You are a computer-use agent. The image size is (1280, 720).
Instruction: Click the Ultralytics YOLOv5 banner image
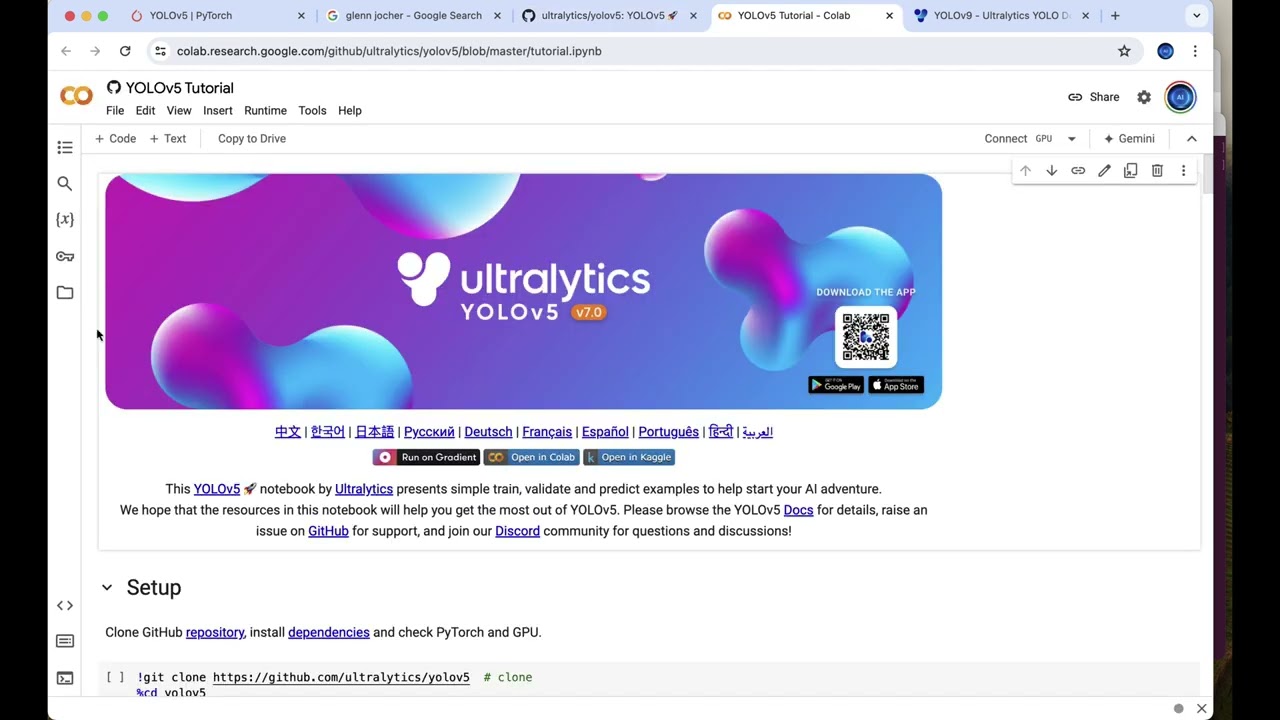point(523,291)
